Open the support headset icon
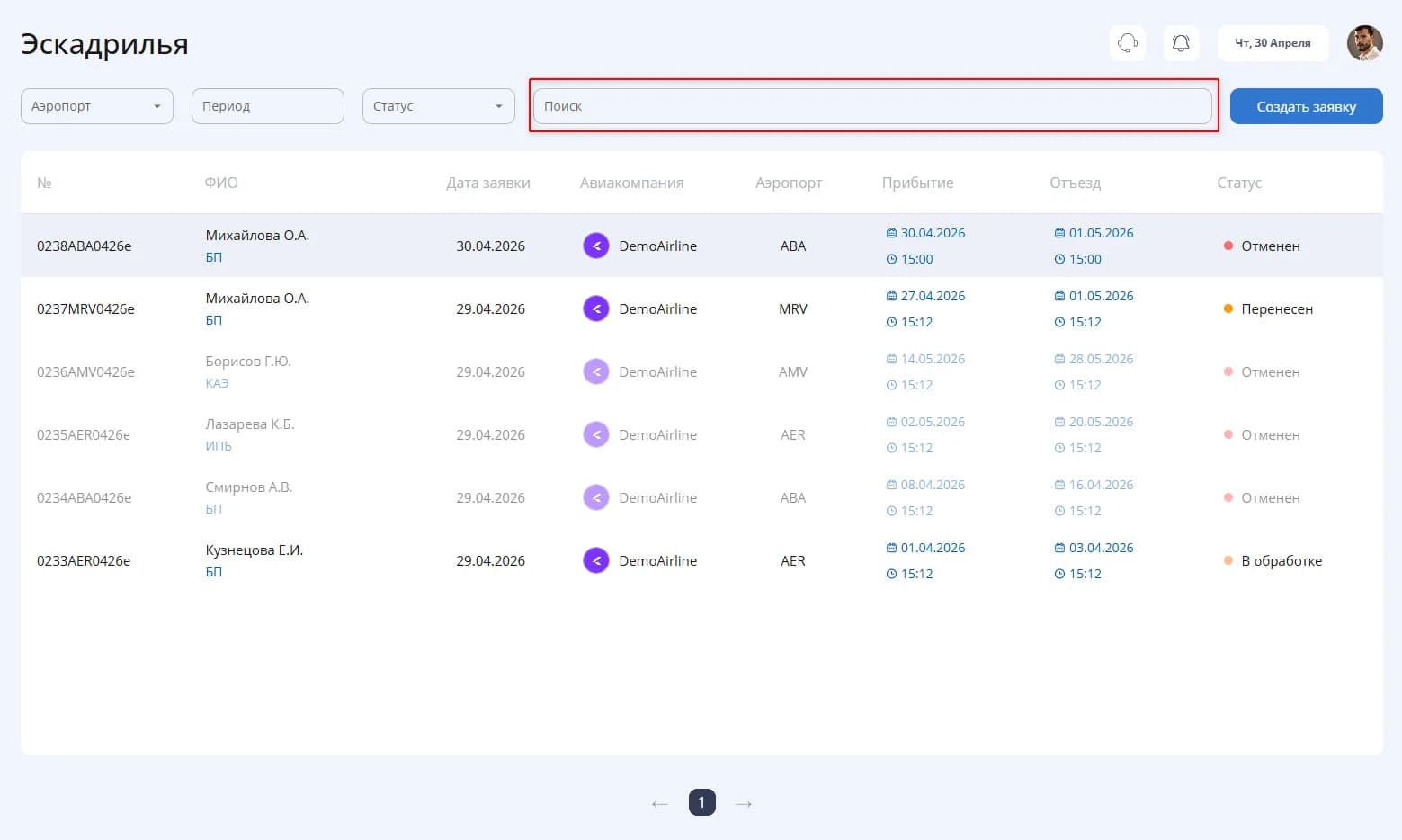The width and height of the screenshot is (1402, 840). (x=1128, y=43)
